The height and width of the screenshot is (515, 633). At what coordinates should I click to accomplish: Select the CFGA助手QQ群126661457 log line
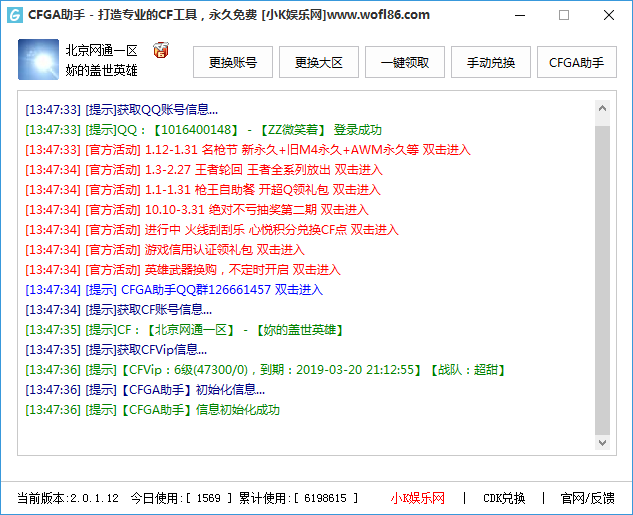[x=174, y=289]
